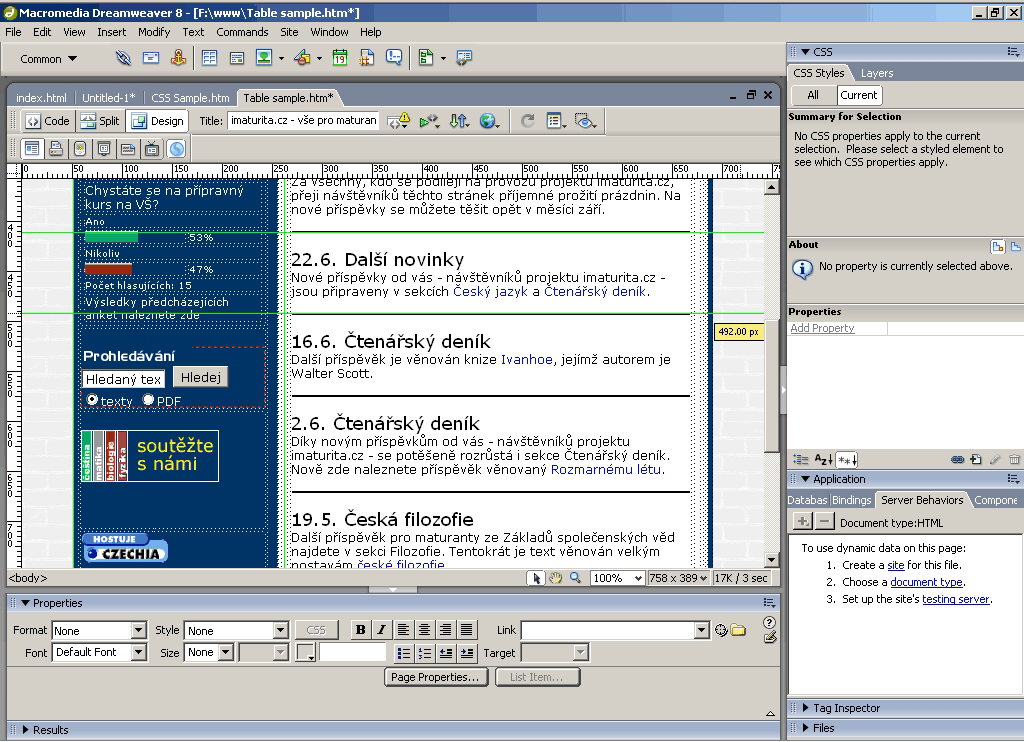Click the Quick Tag Editor icon
Image resolution: width=1024 pixels, height=742 pixels.
pyautogui.click(x=769, y=637)
